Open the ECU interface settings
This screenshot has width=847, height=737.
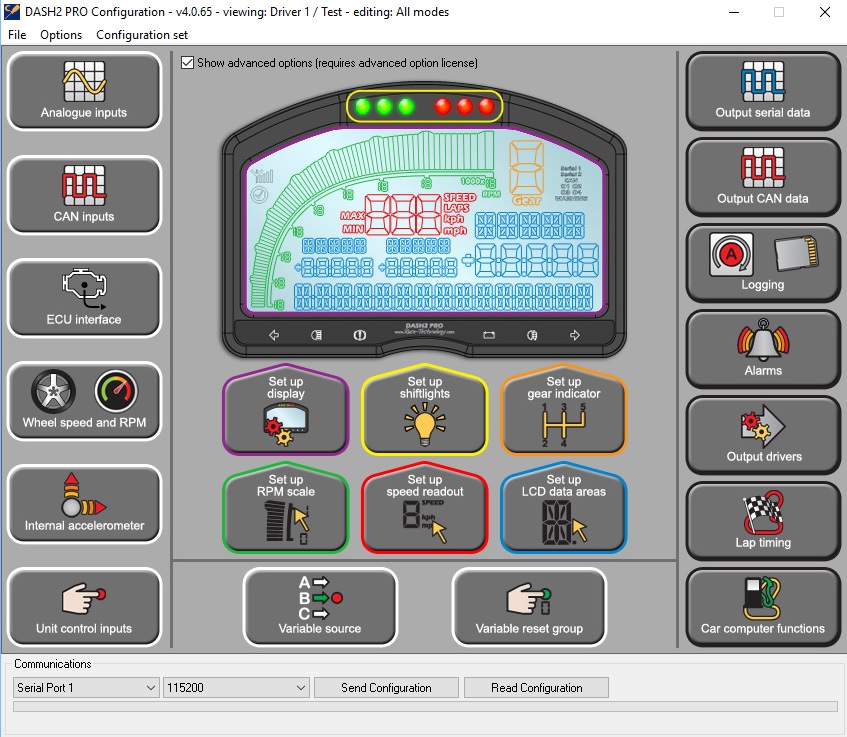click(x=84, y=298)
